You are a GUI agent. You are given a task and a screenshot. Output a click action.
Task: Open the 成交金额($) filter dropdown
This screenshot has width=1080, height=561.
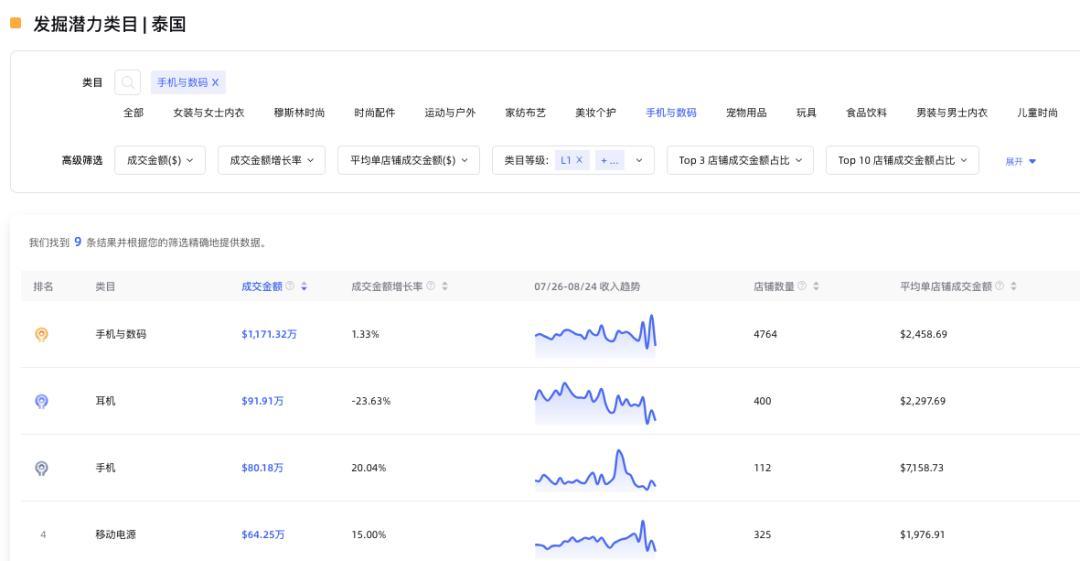coord(160,160)
